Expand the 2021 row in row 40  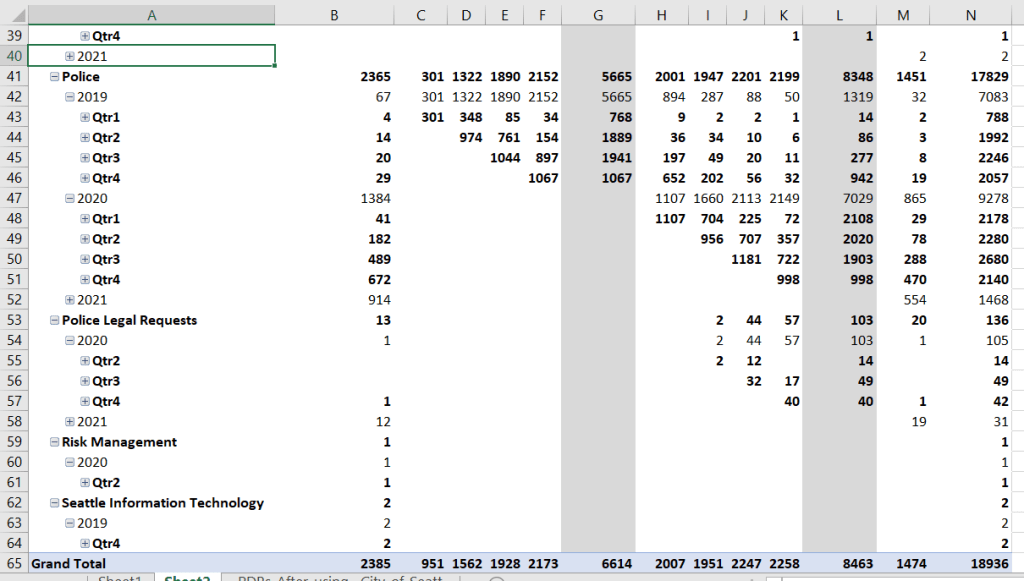click(x=70, y=56)
